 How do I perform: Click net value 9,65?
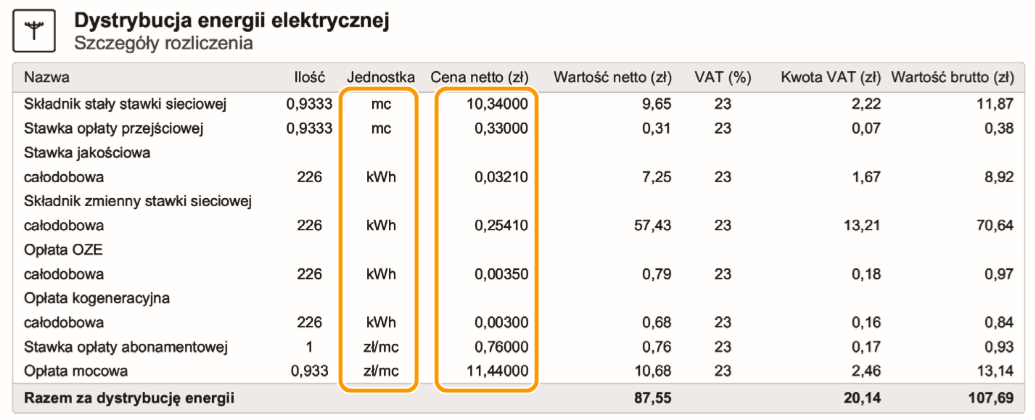click(657, 104)
